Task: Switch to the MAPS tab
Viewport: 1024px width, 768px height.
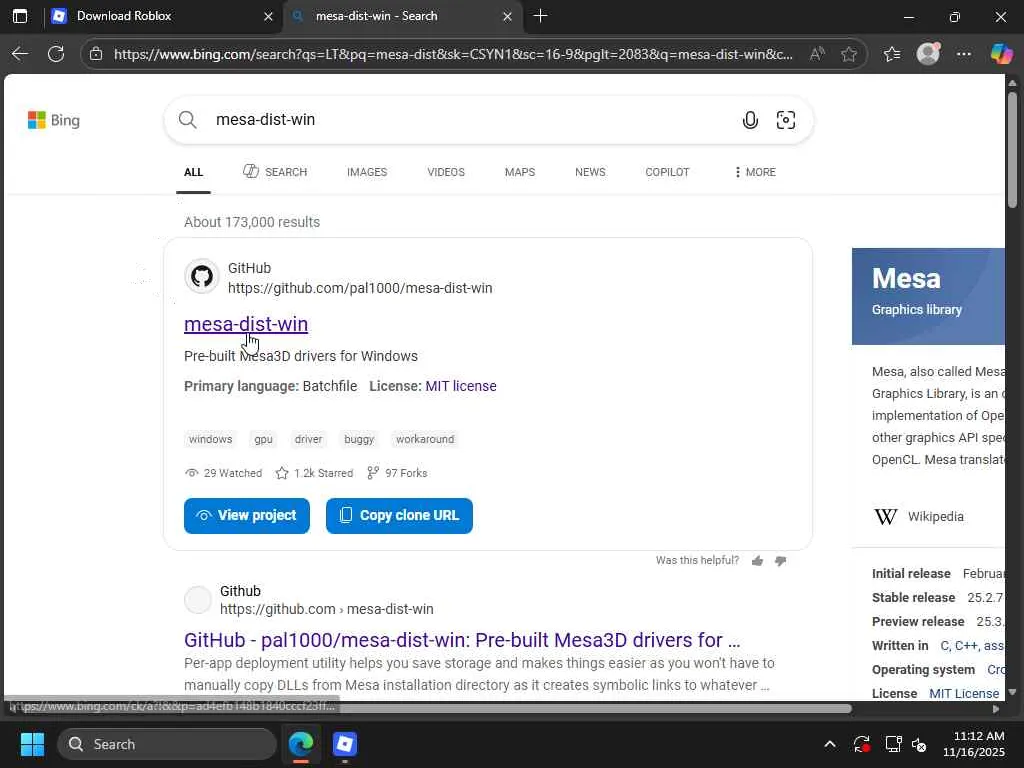Action: 520,172
